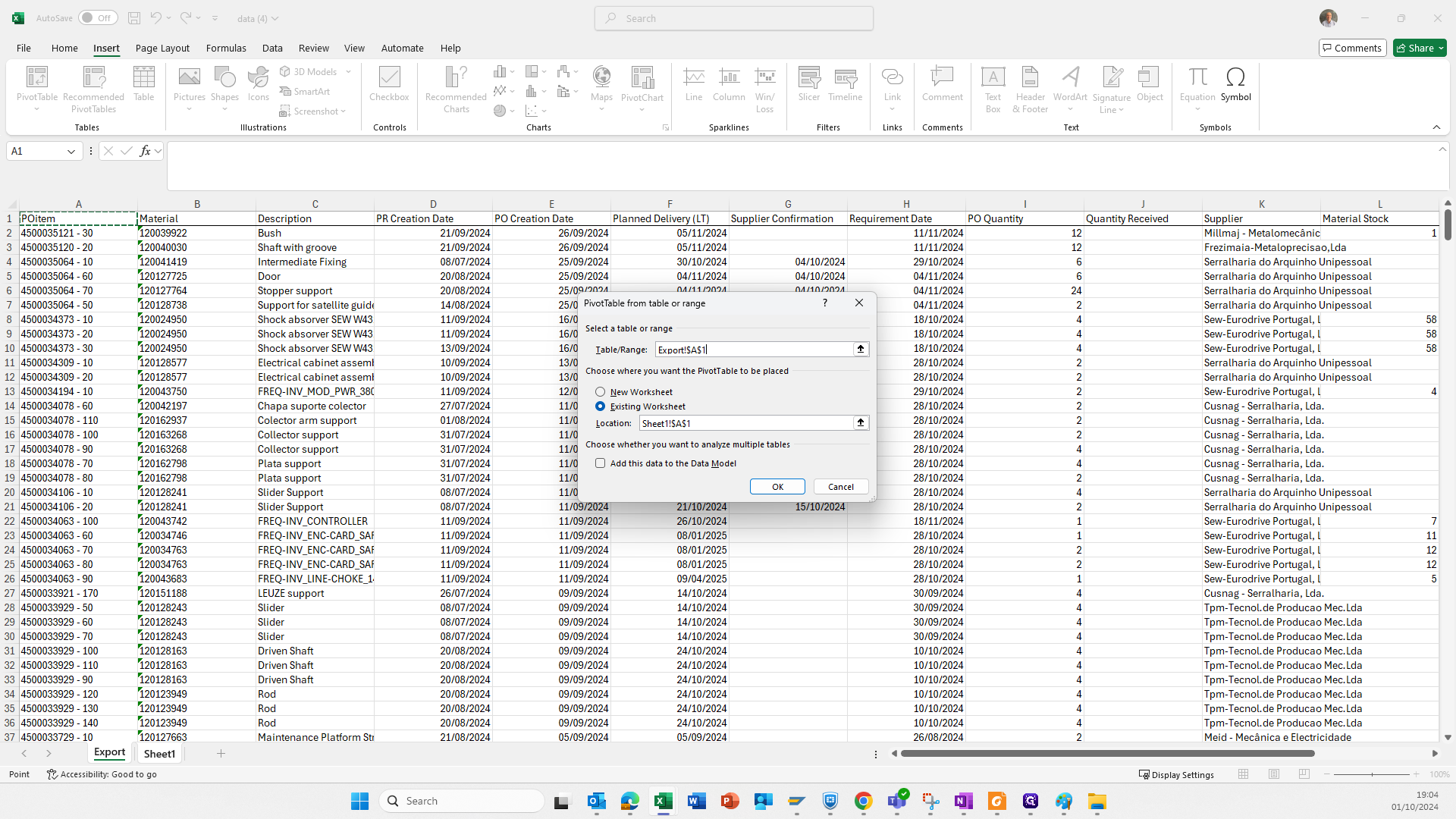The image size is (1456, 819).
Task: Switch to the Sheet1 worksheet tab
Action: tap(159, 754)
